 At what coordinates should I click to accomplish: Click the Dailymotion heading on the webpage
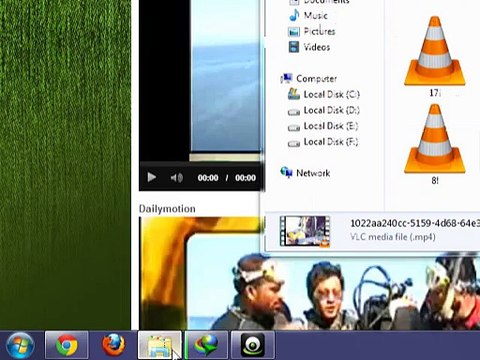coord(167,209)
